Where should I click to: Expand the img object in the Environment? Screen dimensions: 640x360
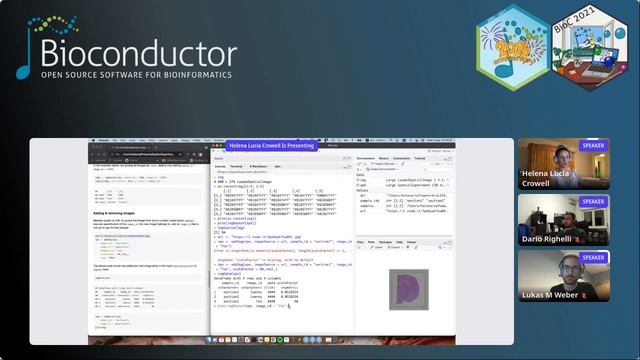[x=358, y=180]
